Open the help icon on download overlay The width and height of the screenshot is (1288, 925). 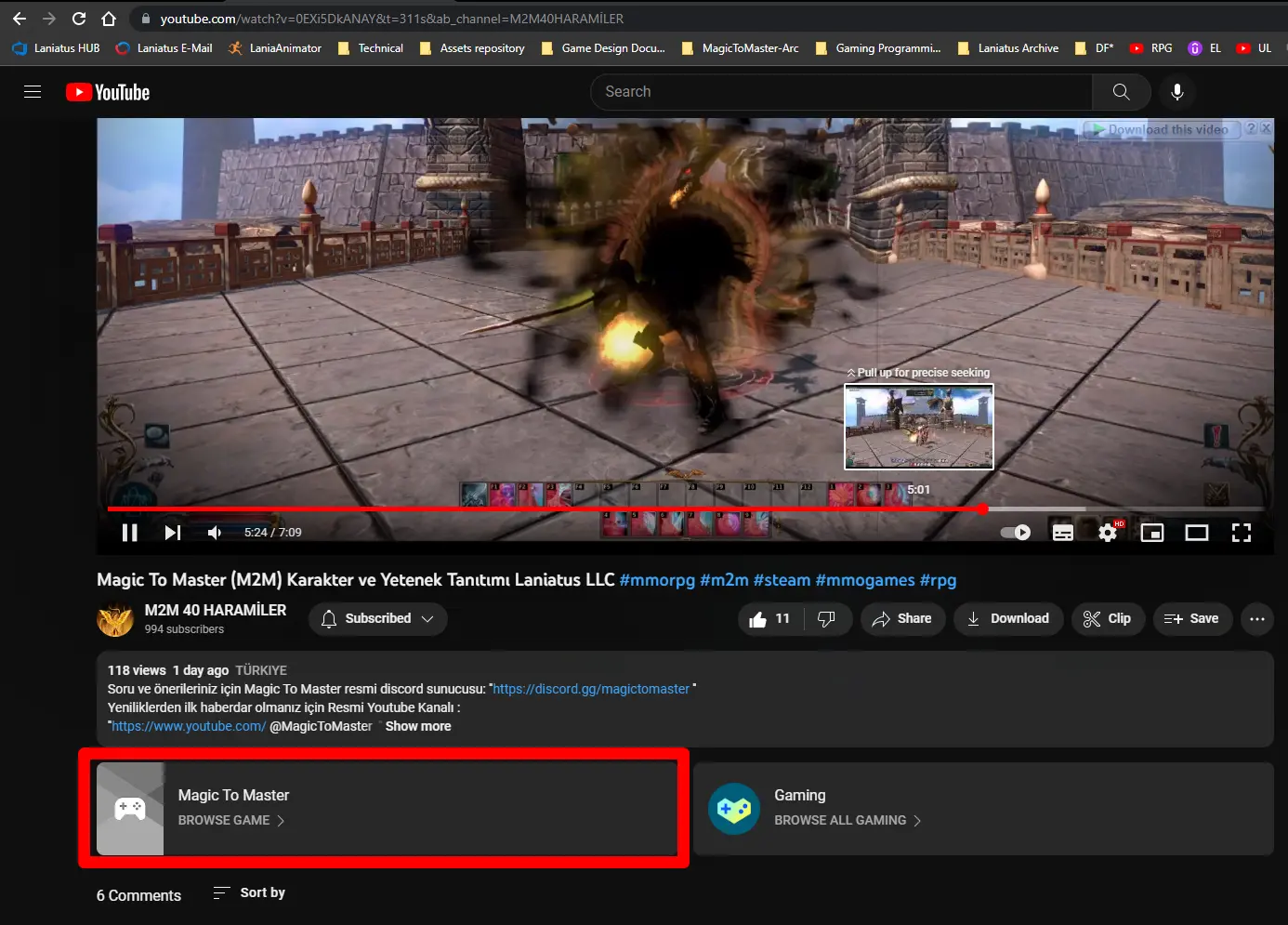(x=1251, y=128)
